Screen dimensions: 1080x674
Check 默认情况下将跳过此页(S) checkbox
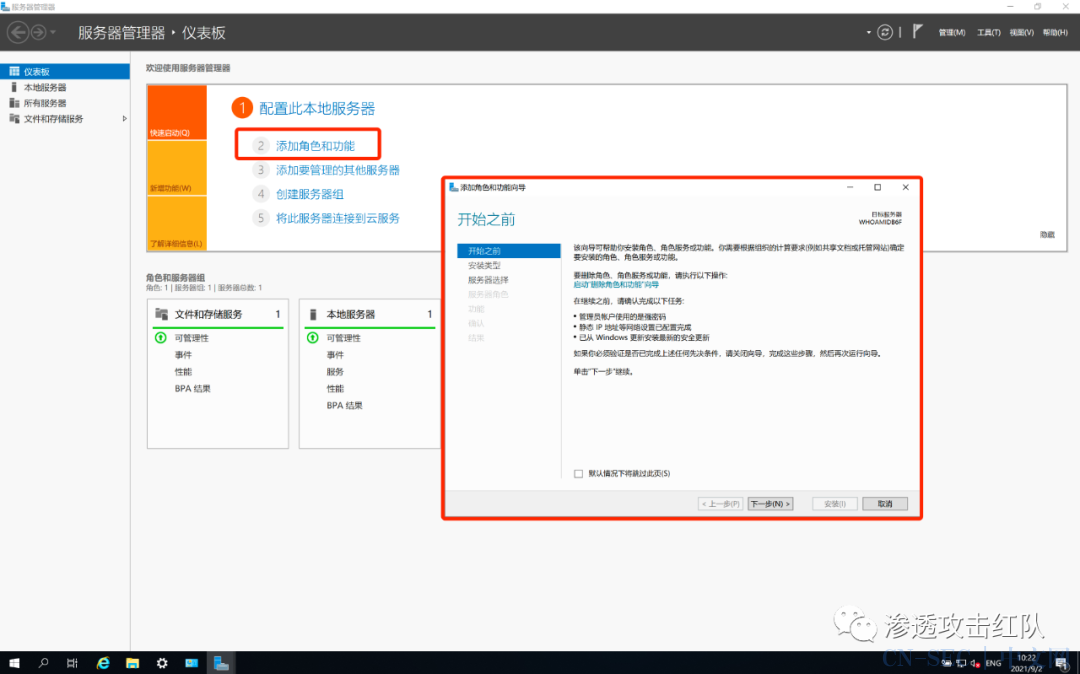pos(579,474)
